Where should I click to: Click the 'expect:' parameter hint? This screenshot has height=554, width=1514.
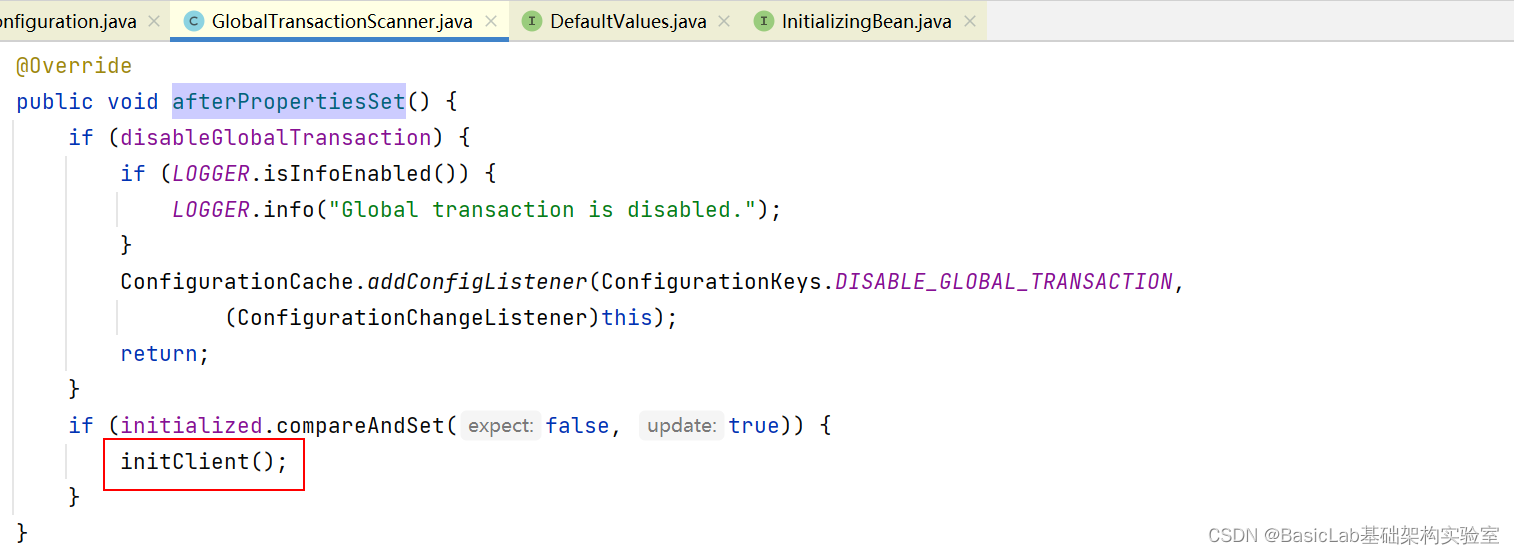click(x=501, y=425)
